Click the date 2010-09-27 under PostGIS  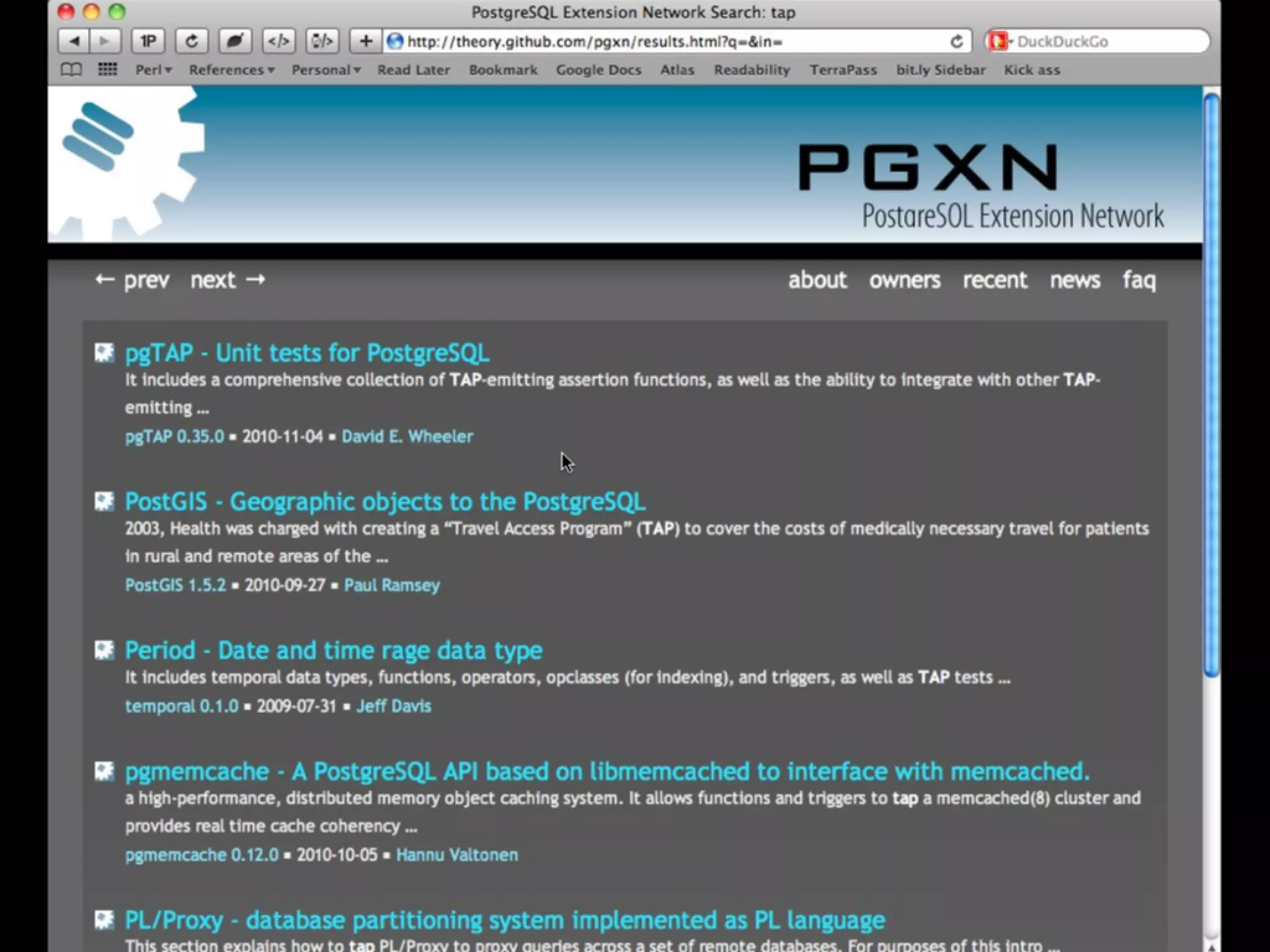[285, 585]
